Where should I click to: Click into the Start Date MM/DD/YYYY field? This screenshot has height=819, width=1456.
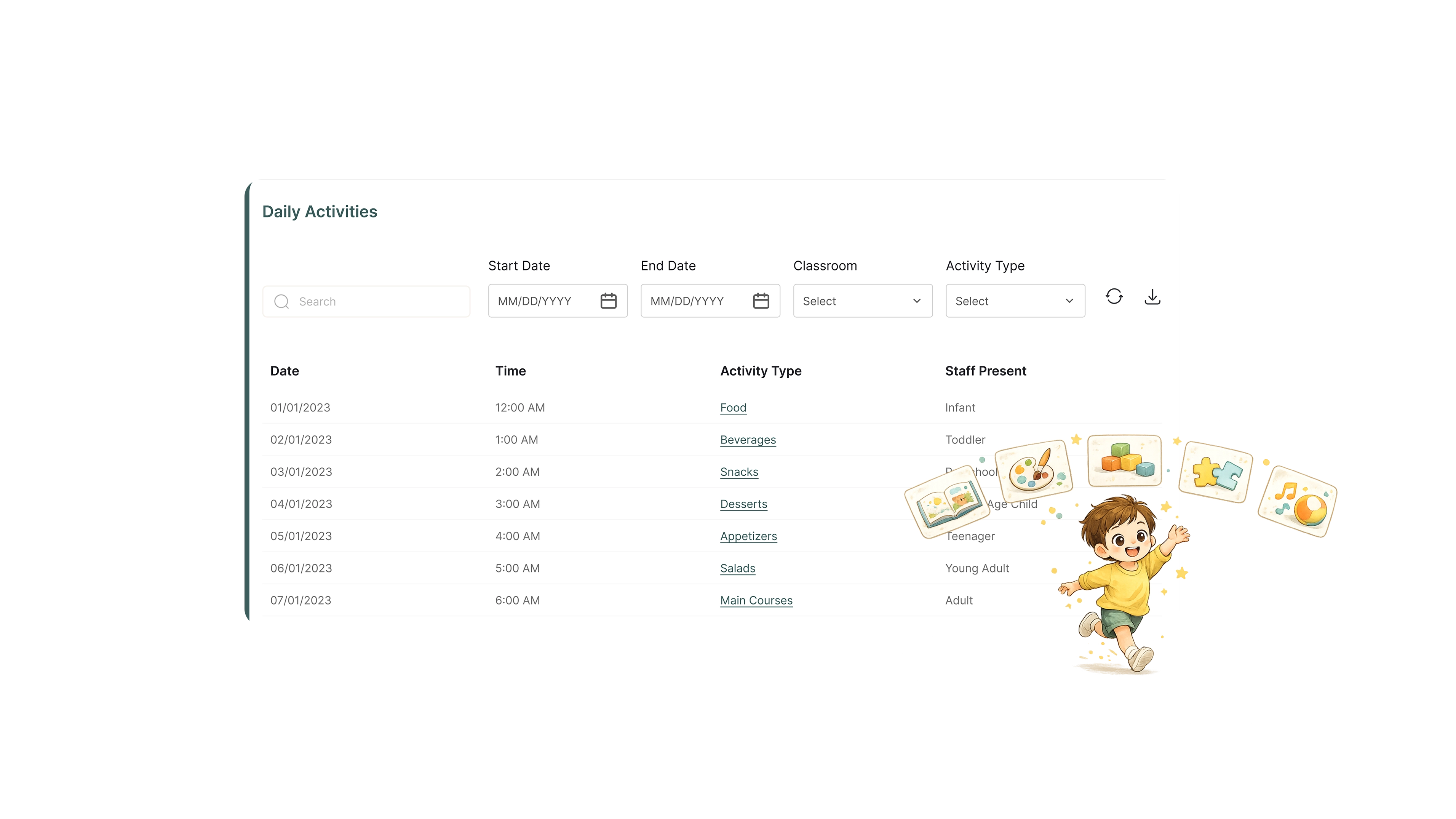point(557,301)
